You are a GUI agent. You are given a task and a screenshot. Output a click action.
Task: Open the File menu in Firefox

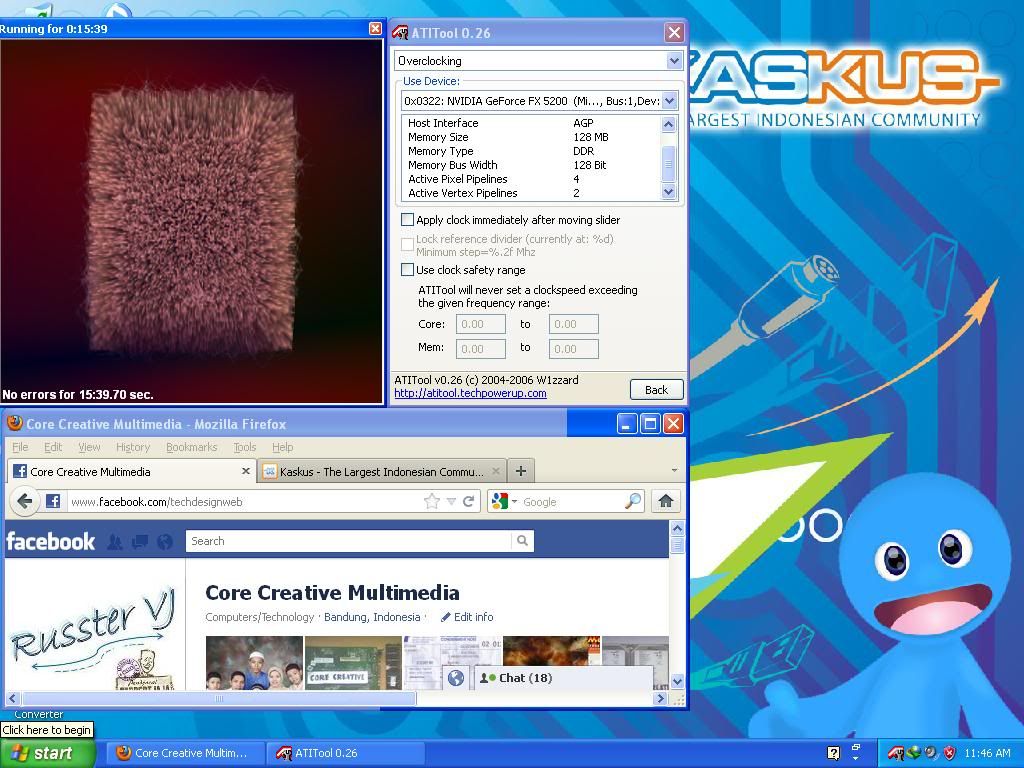(x=20, y=447)
